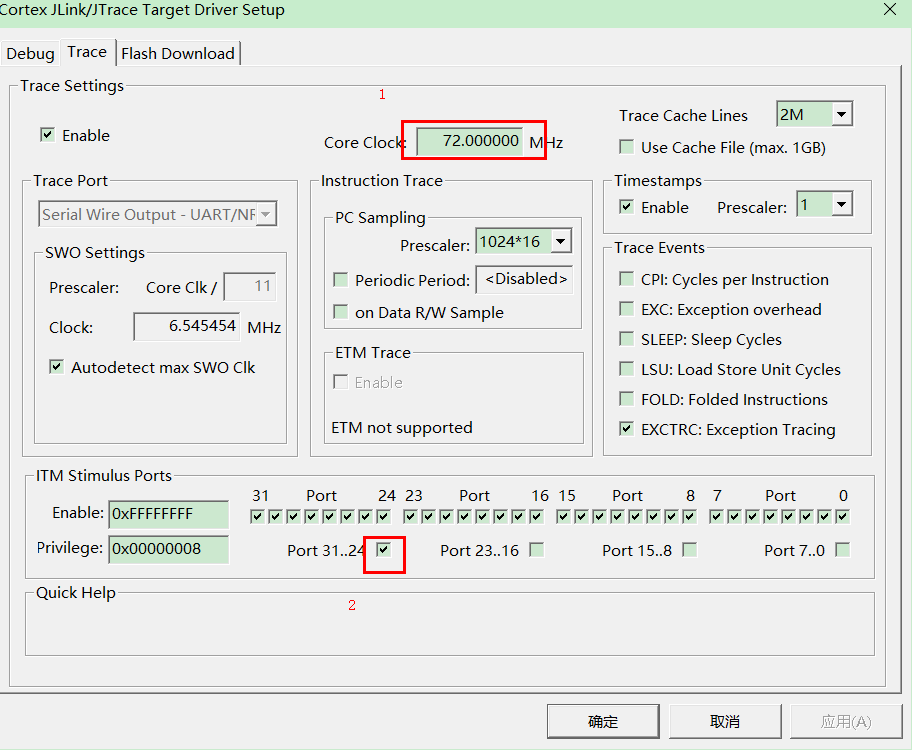Toggle ITM stimulus port 8 checkbox
Image resolution: width=912 pixels, height=750 pixels.
(x=689, y=516)
